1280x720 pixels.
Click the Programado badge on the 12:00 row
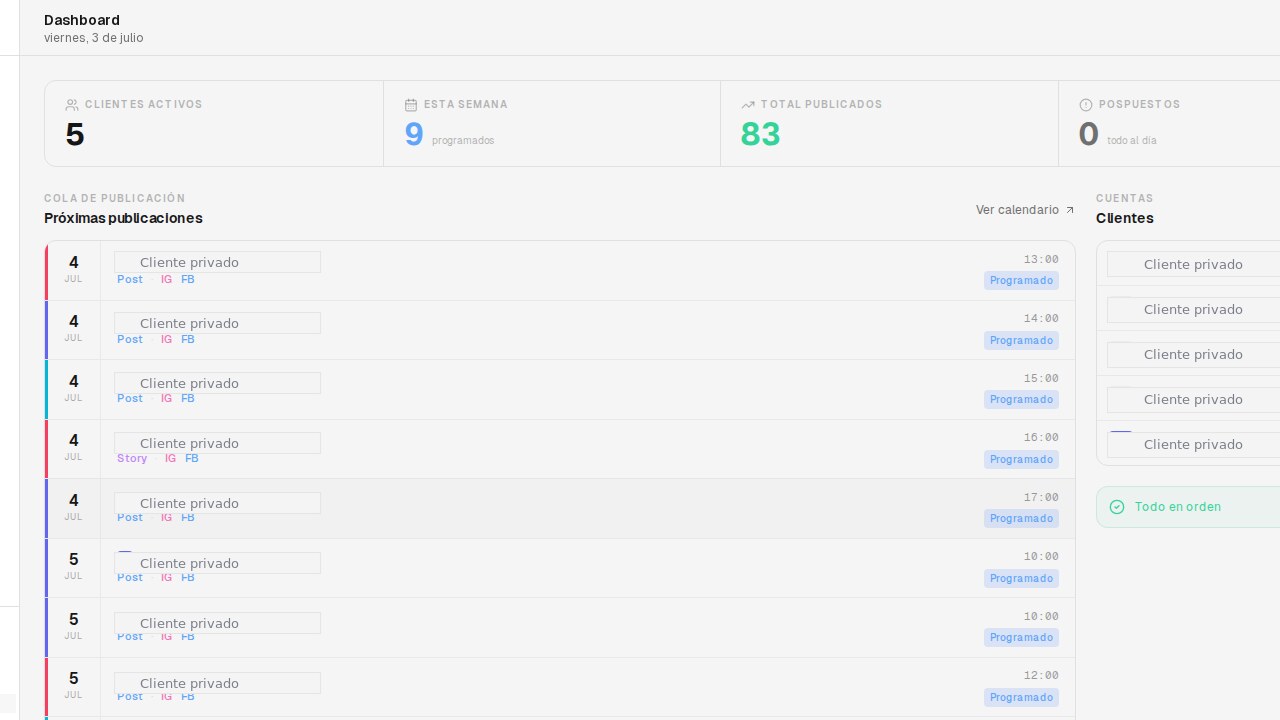coord(1021,698)
